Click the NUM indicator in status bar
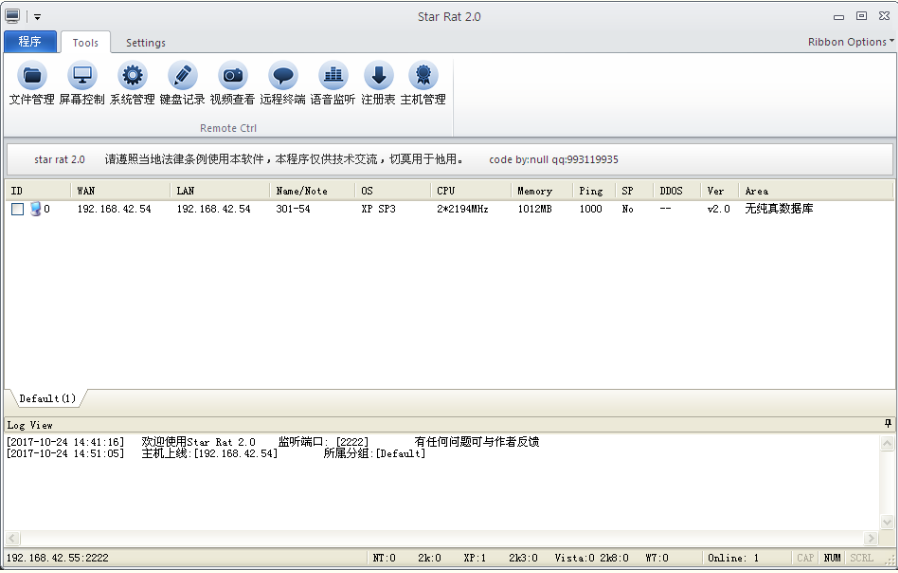Viewport: 898px width, 573px height. pos(832,558)
